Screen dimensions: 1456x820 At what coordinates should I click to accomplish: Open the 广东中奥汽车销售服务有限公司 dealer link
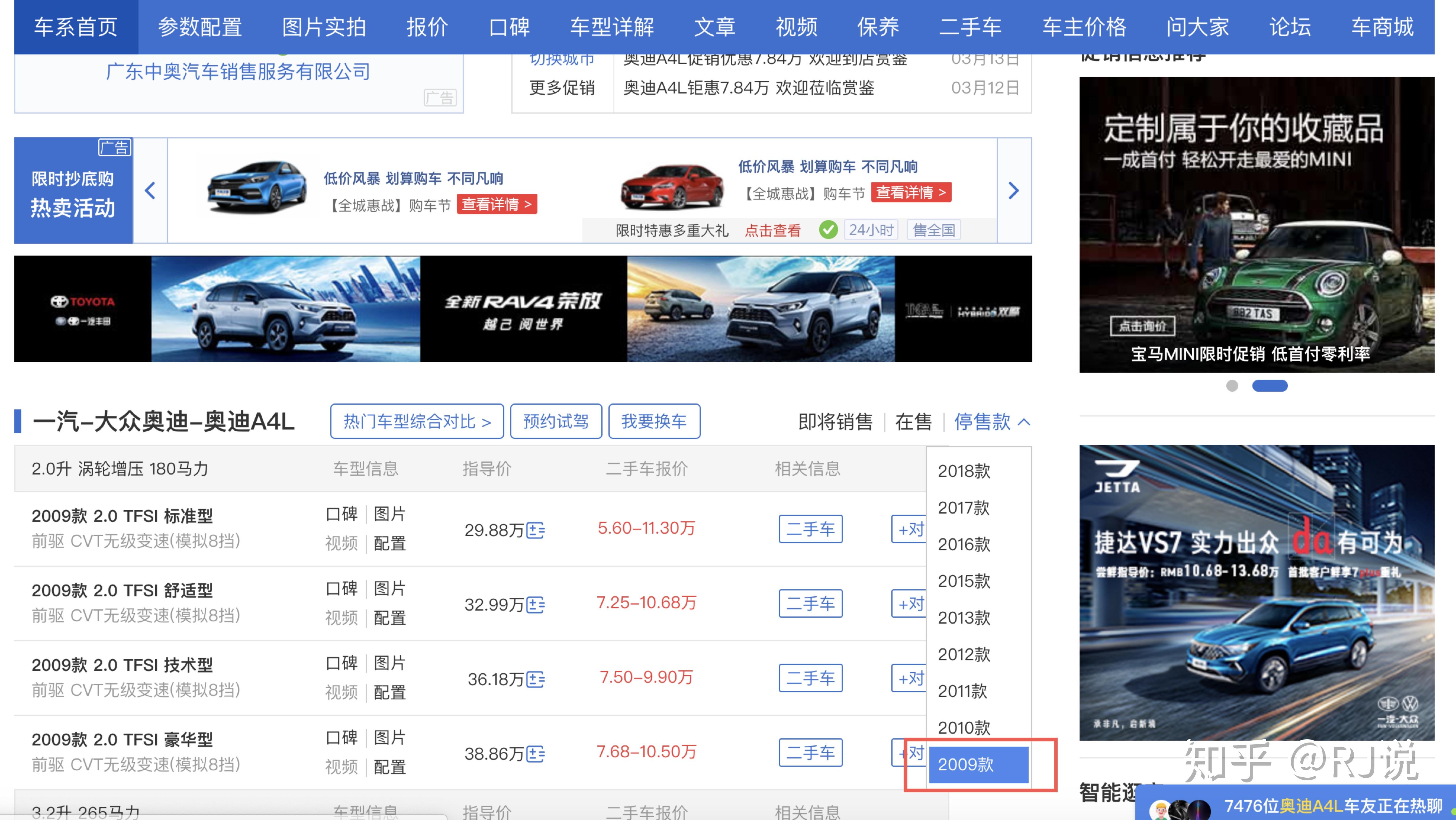tap(238, 72)
